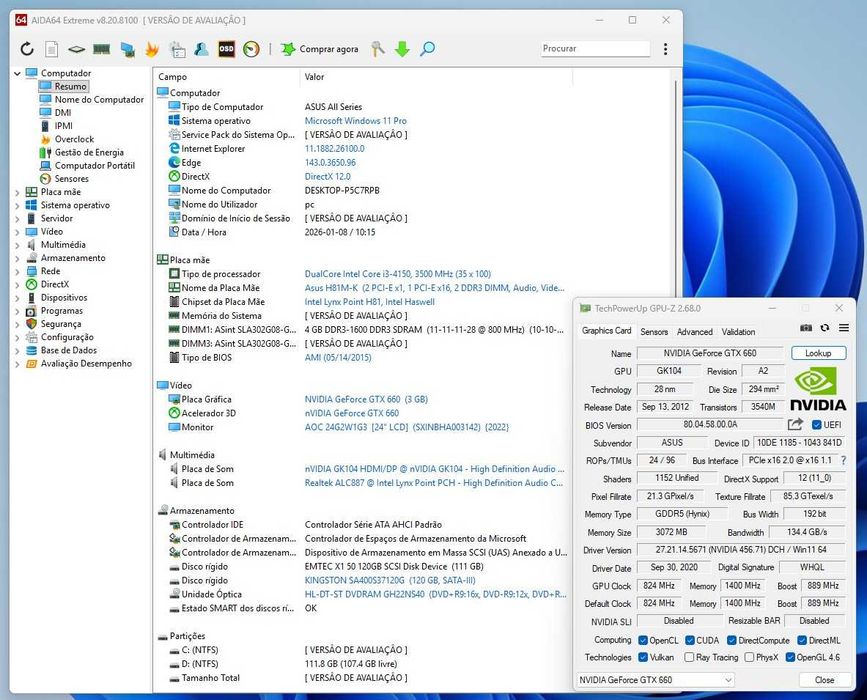
Task: Click the magnifier search toolbar icon
Action: (427, 49)
